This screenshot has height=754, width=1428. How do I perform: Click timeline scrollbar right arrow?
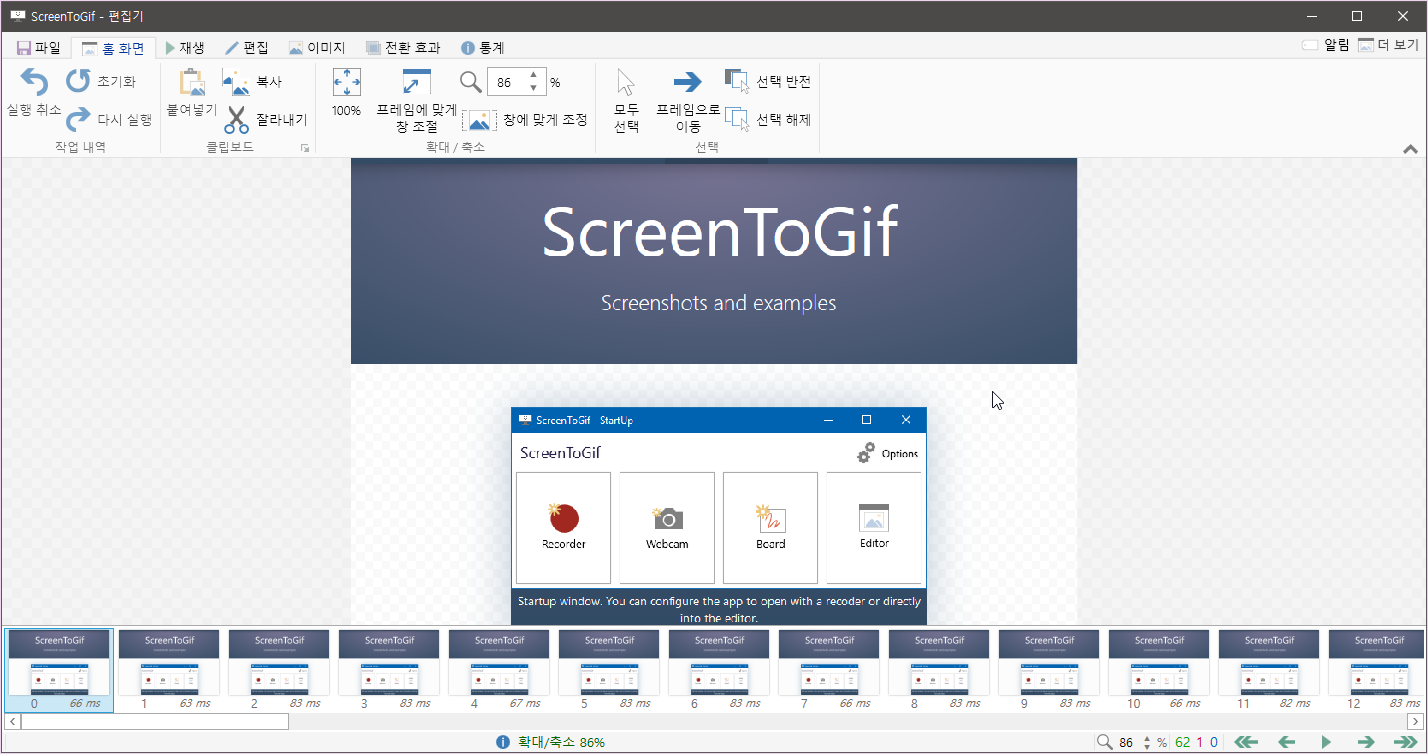[x=1414, y=721]
